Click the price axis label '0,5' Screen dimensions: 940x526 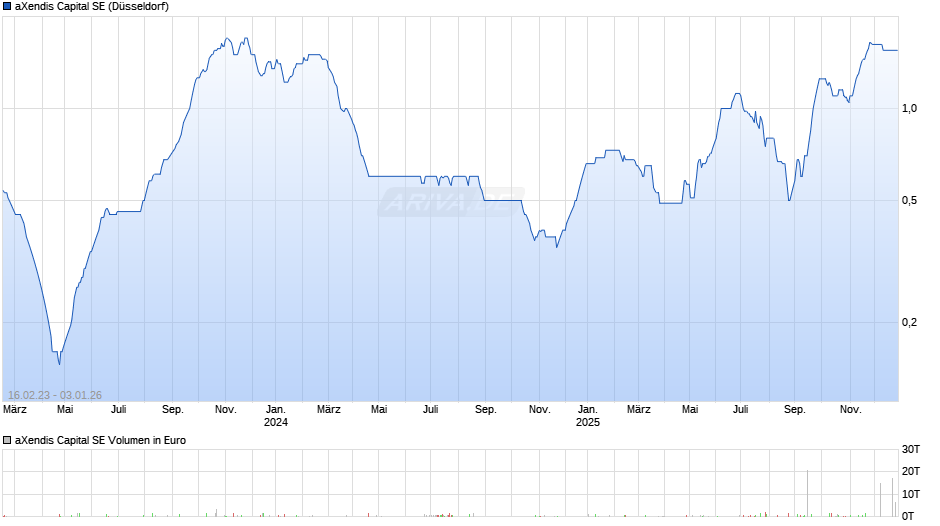click(x=909, y=200)
